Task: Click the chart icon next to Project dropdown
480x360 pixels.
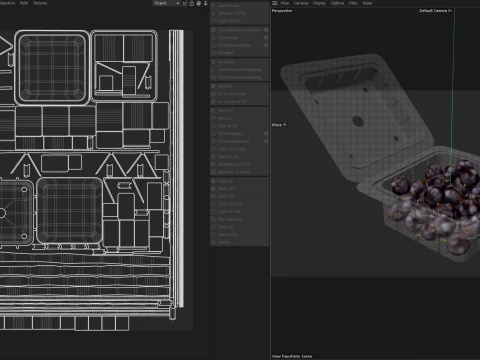Action: pos(185,3)
